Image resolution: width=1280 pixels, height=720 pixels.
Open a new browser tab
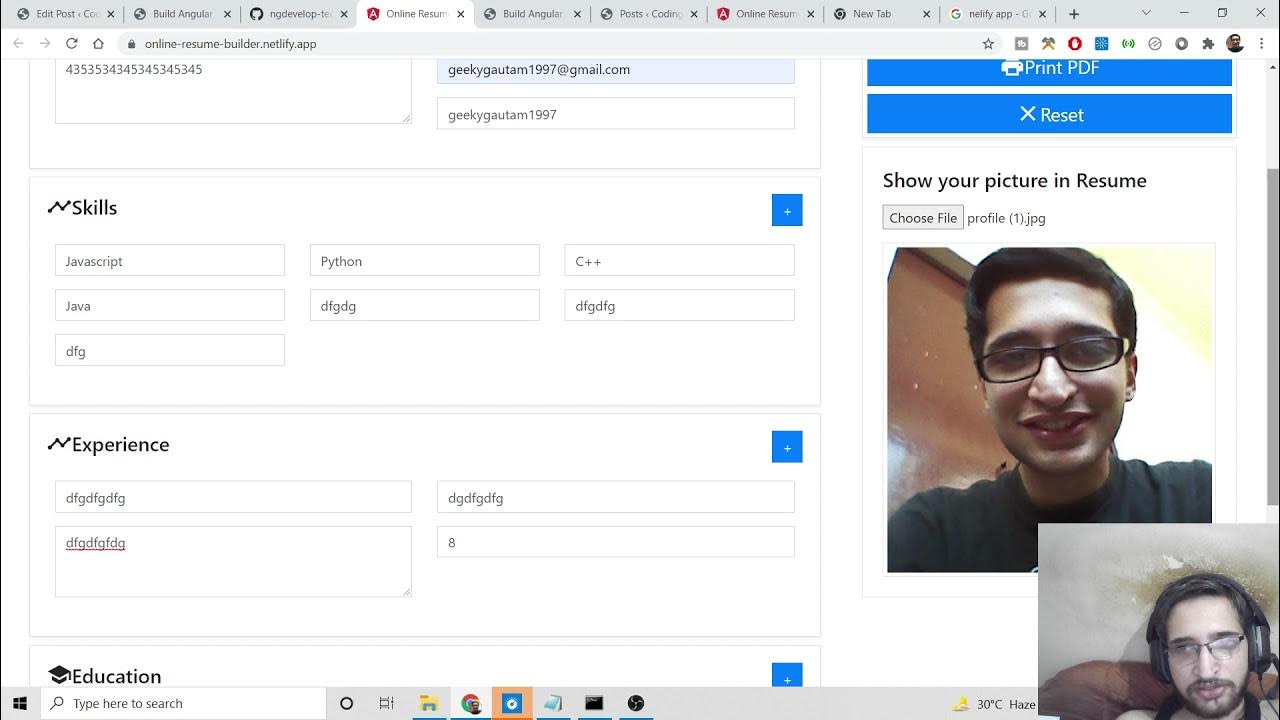(1074, 14)
